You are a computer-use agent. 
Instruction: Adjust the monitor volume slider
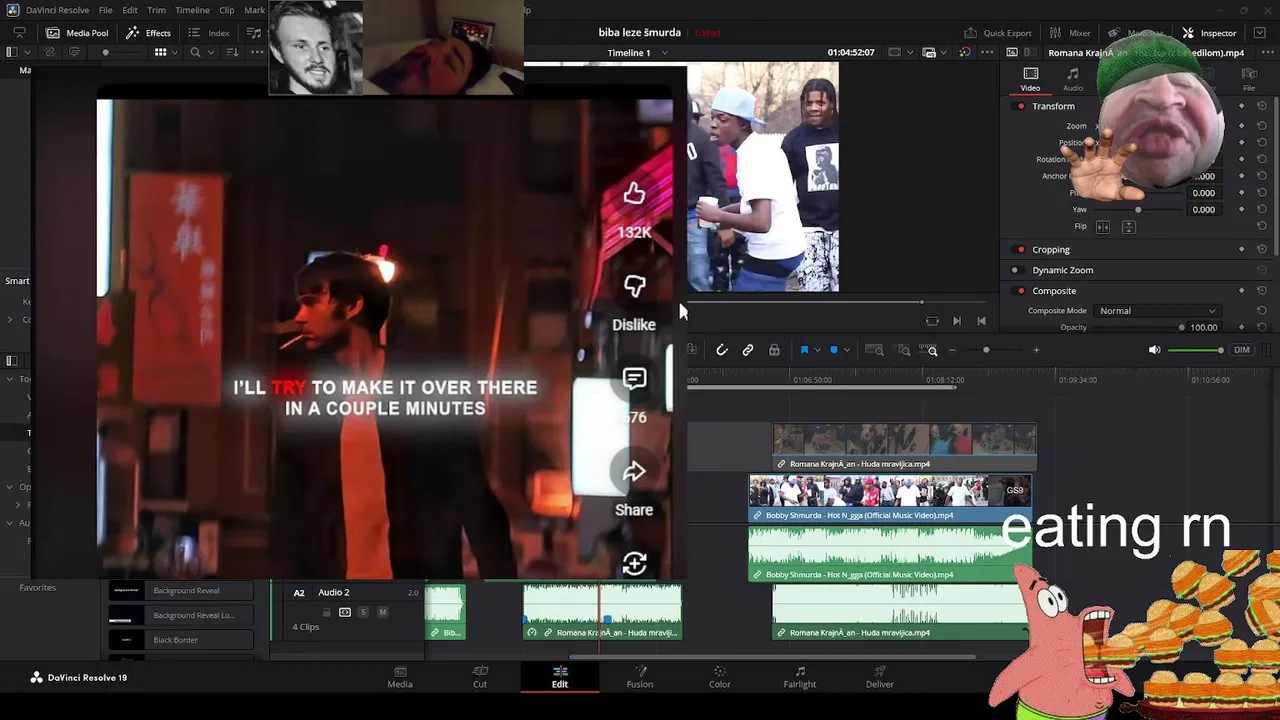1195,350
